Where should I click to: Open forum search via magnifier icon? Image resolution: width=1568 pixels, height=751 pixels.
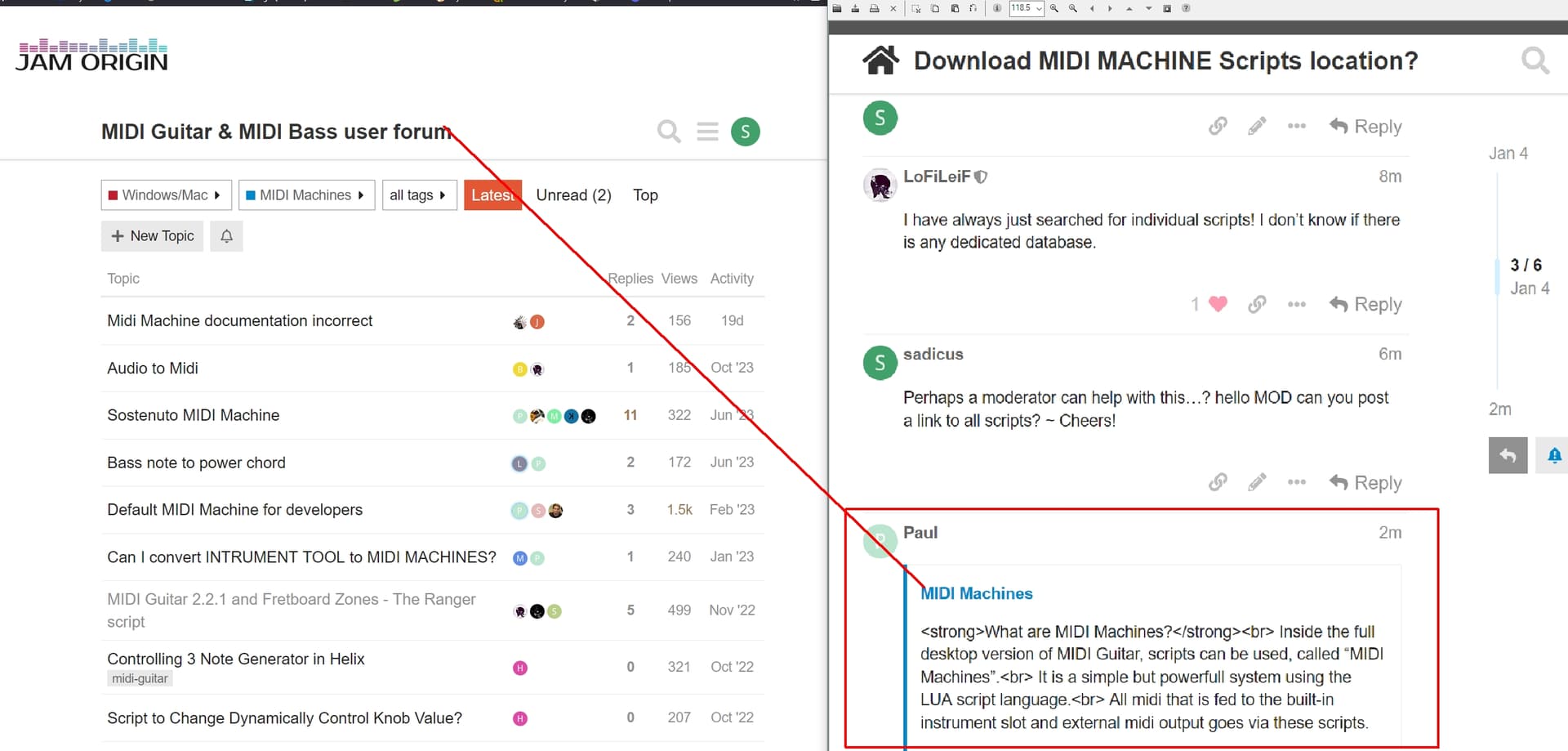669,132
